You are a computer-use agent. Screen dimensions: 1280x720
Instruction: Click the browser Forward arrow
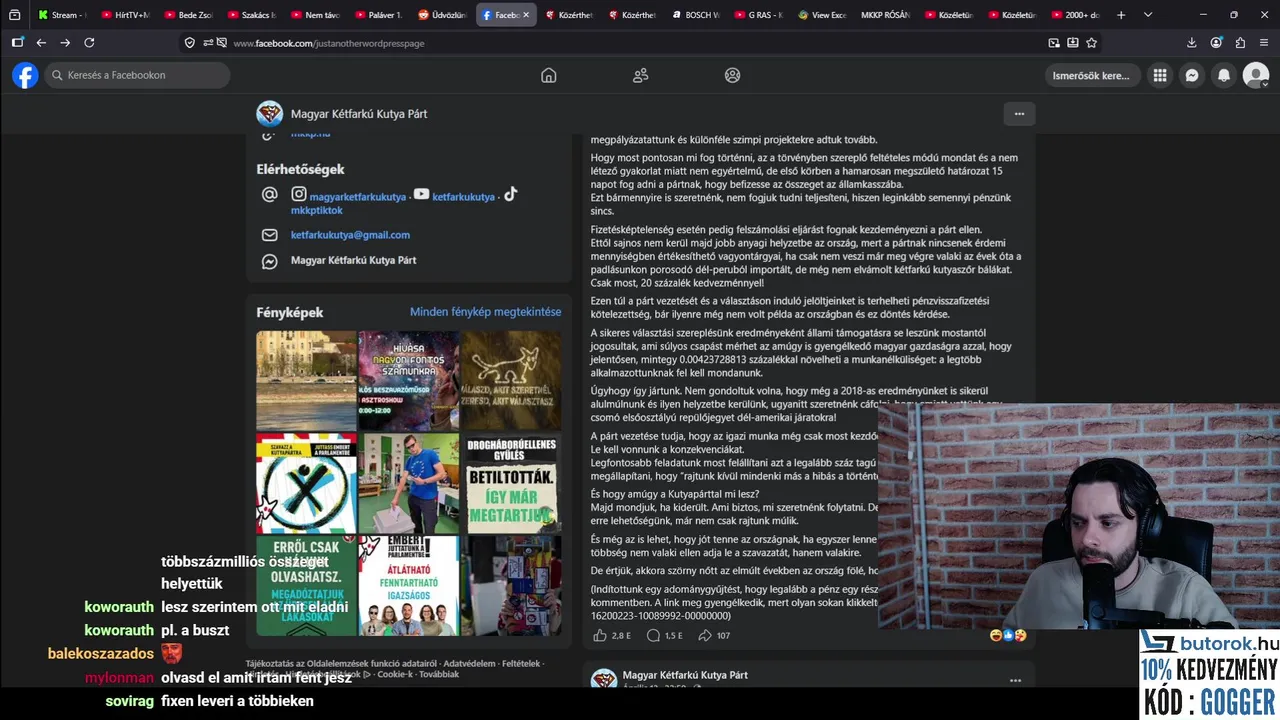coord(65,43)
